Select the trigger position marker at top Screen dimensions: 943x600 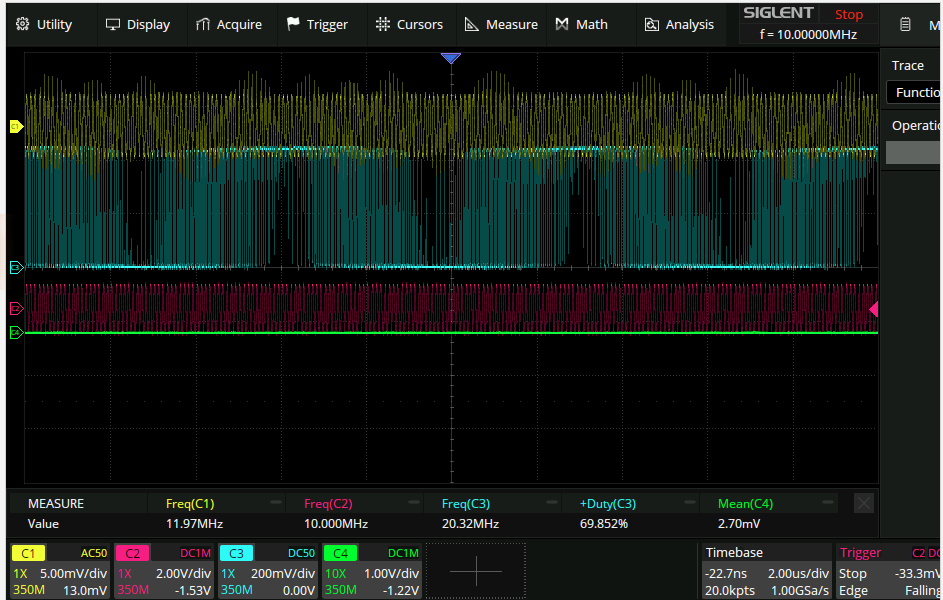tap(451, 59)
